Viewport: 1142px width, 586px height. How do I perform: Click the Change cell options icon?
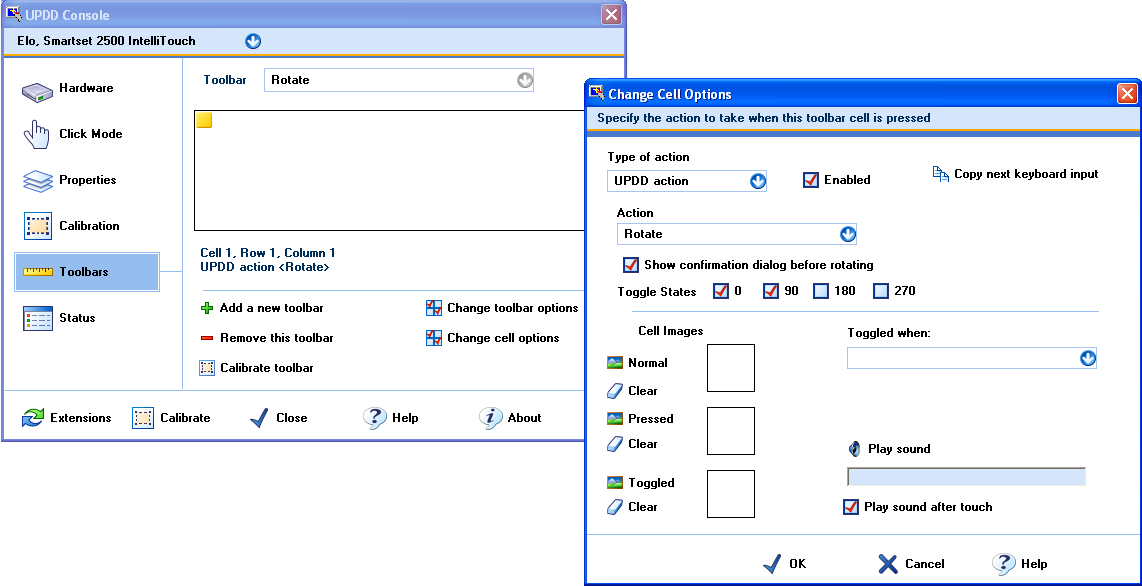(434, 338)
